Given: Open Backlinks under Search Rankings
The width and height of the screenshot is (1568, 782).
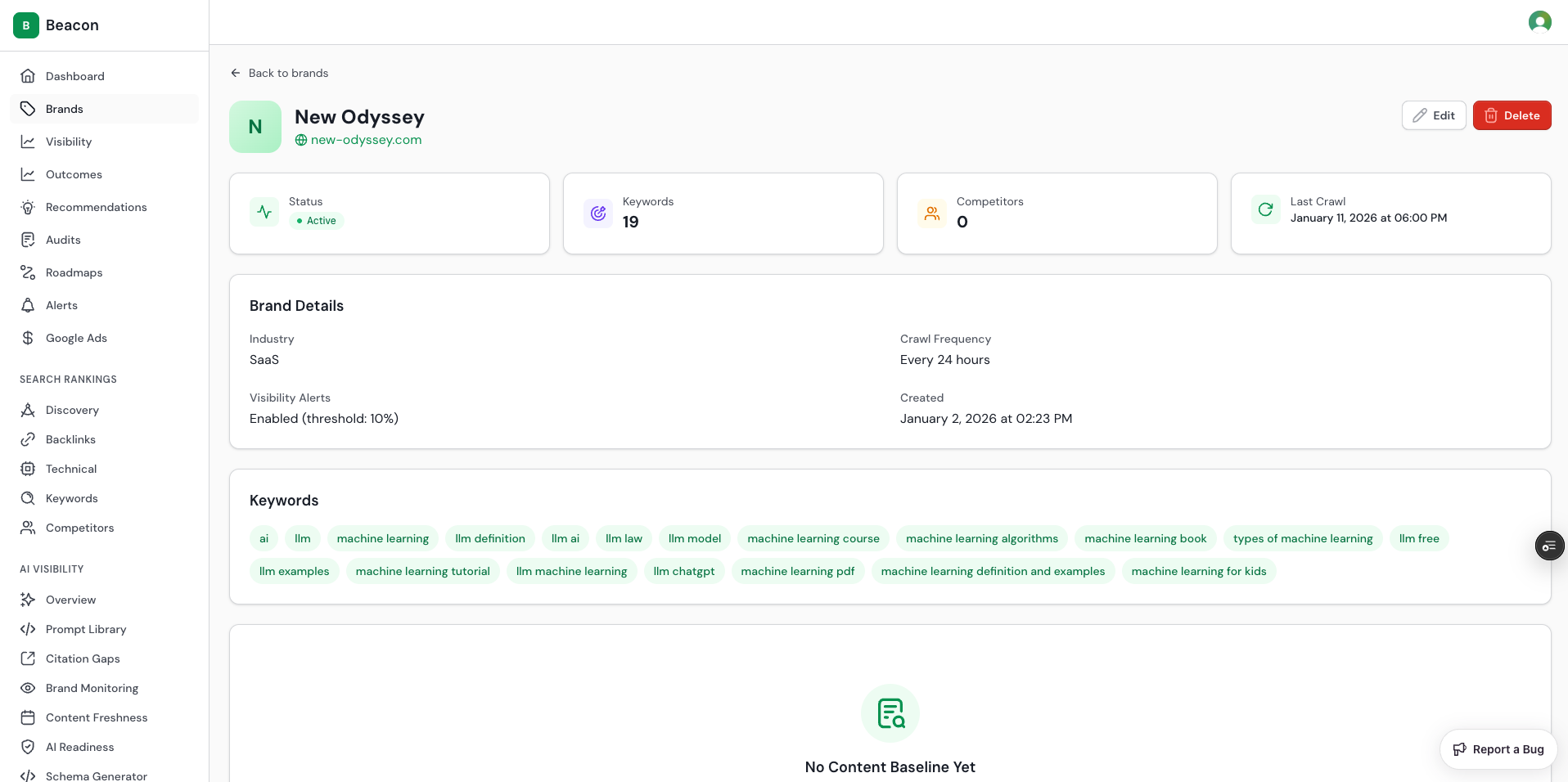Looking at the screenshot, I should click(105, 439).
